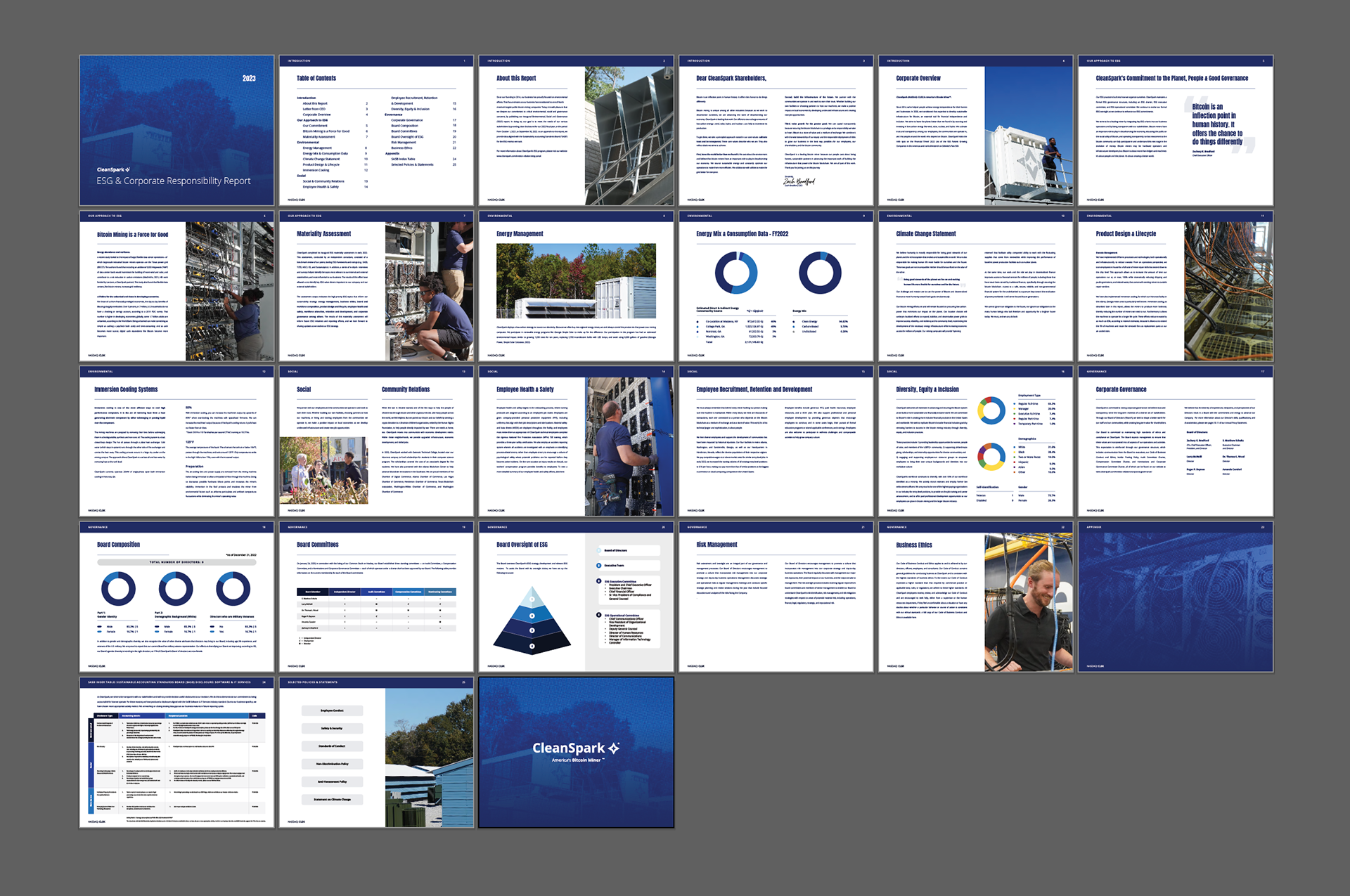Select the Commitment to the Planet, People & Good Governance page
This screenshot has width=1350, height=896.
(1175, 131)
